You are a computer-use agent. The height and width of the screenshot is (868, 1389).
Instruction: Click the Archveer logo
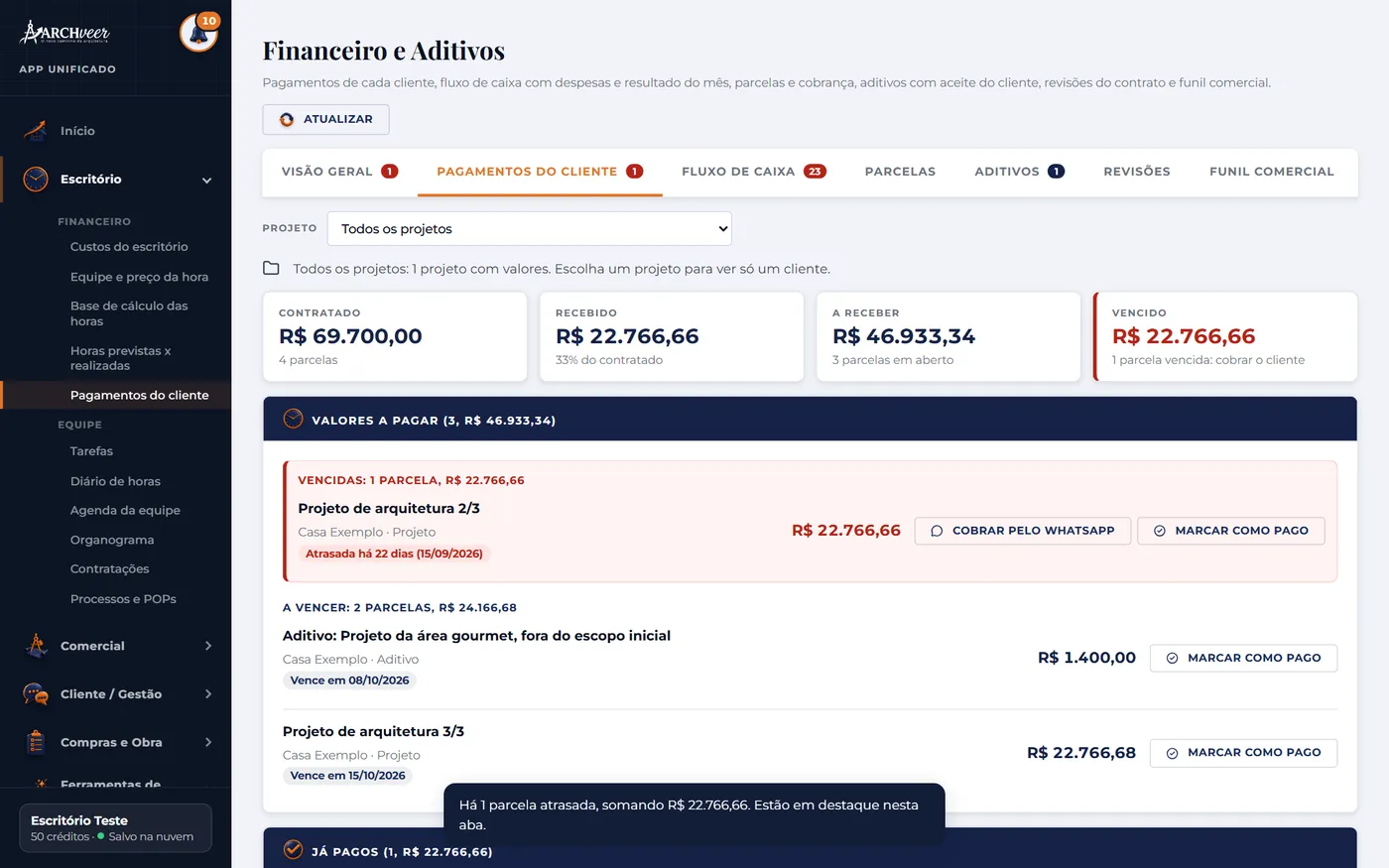pyautogui.click(x=64, y=33)
